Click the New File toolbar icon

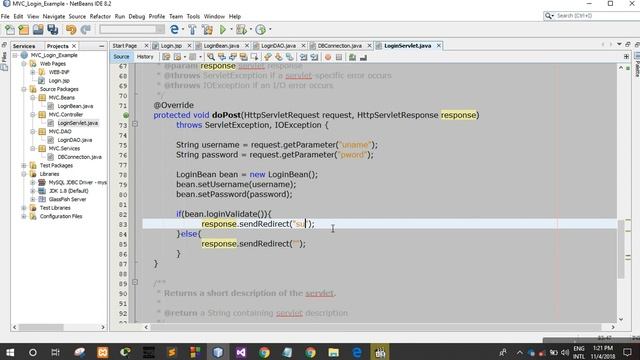9,30
